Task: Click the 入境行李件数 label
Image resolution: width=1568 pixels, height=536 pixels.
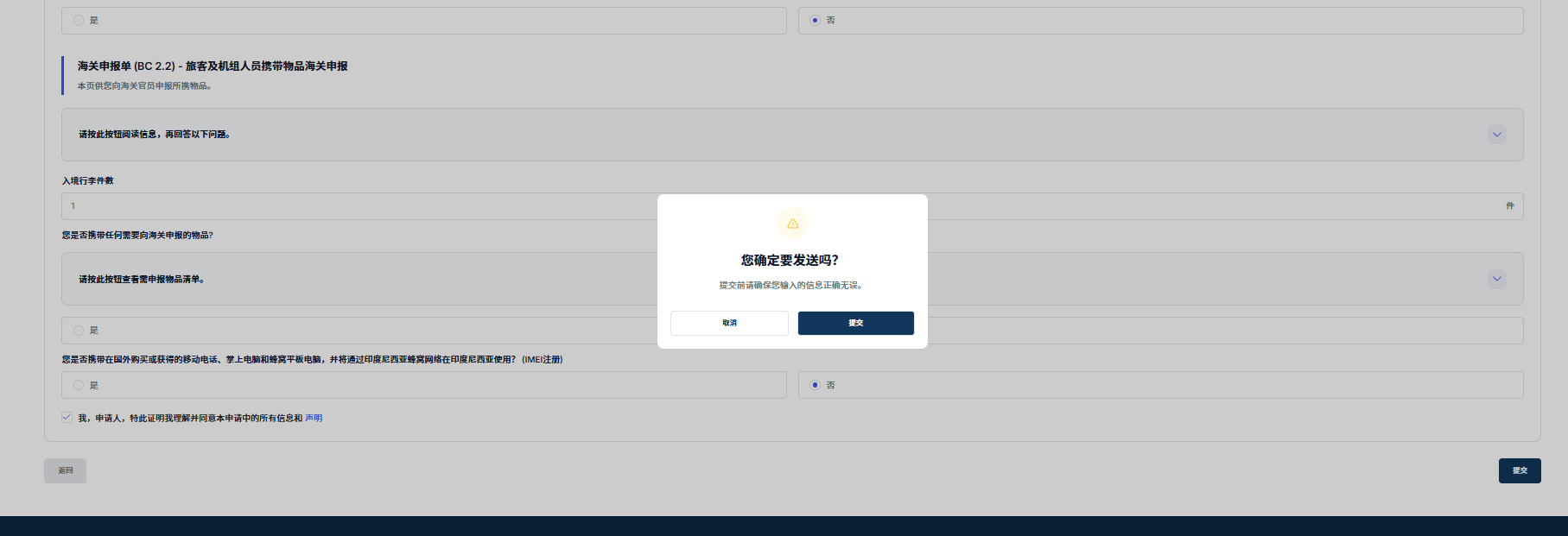Action: (x=87, y=180)
